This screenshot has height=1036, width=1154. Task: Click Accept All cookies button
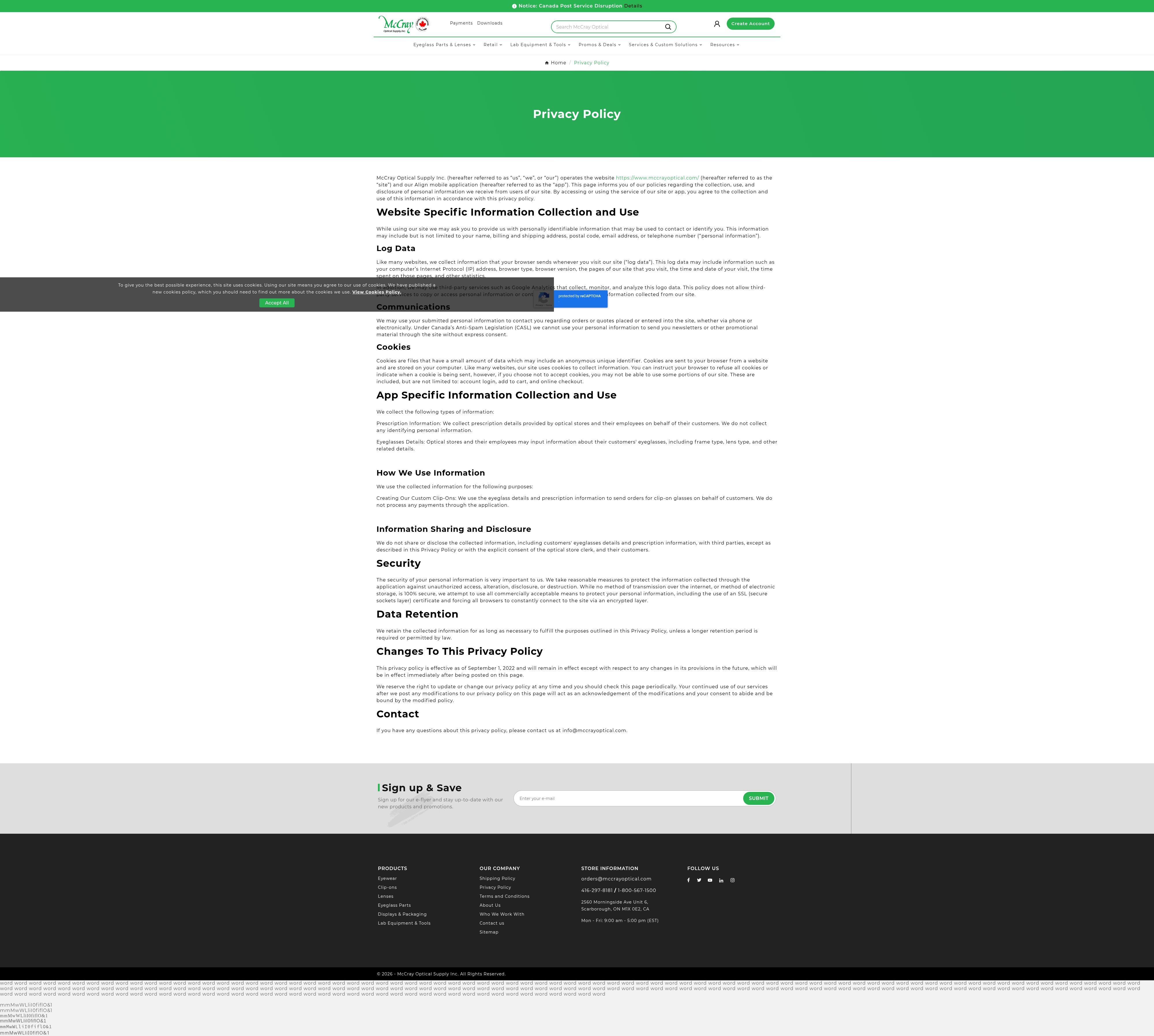click(277, 303)
